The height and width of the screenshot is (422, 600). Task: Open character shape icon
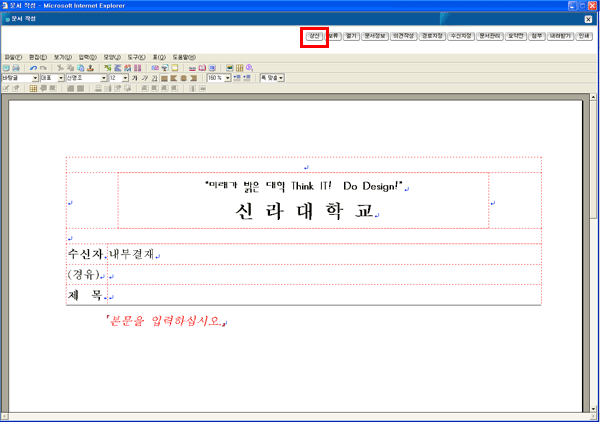108,68
